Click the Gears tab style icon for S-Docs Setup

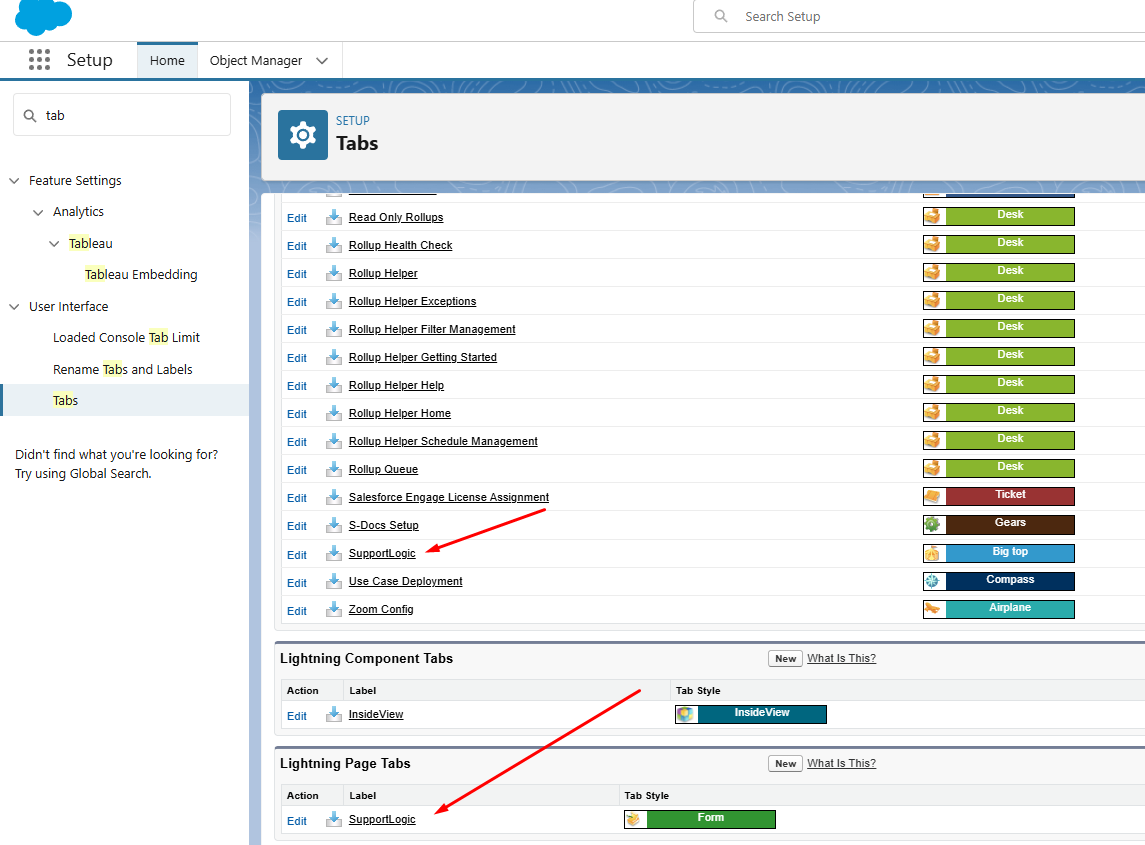933,524
